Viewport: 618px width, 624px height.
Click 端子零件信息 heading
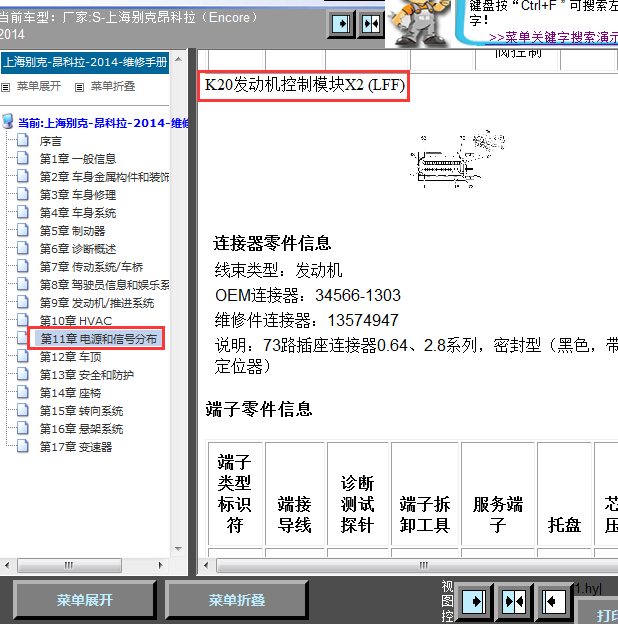259,410
